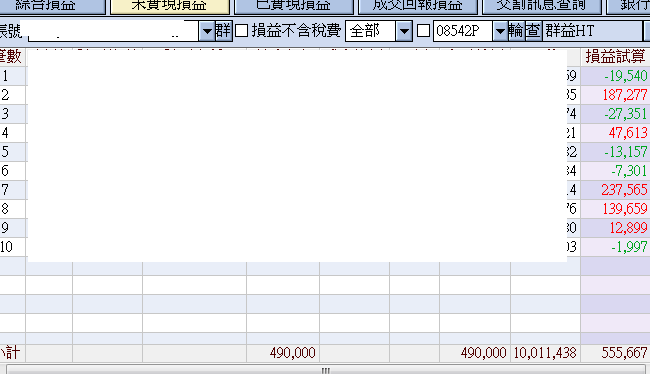Select the 237,565 profit/loss cell

(615, 190)
